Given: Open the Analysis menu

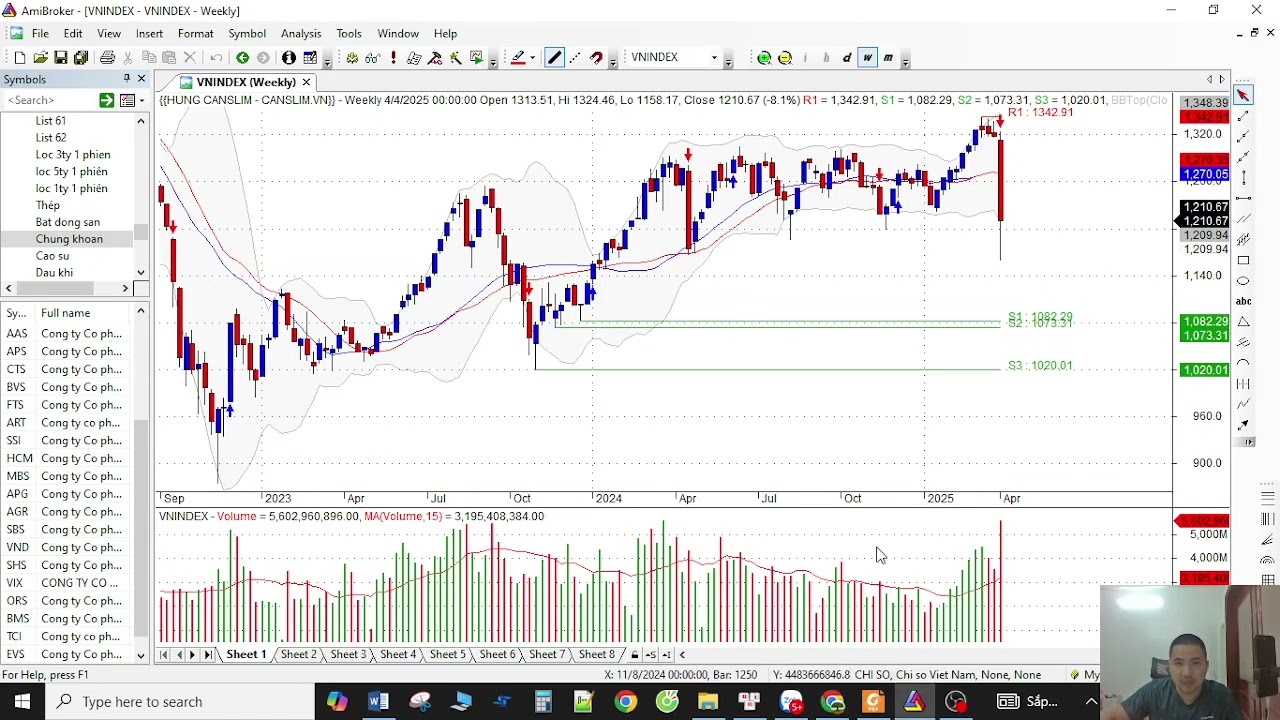Looking at the screenshot, I should [x=300, y=33].
